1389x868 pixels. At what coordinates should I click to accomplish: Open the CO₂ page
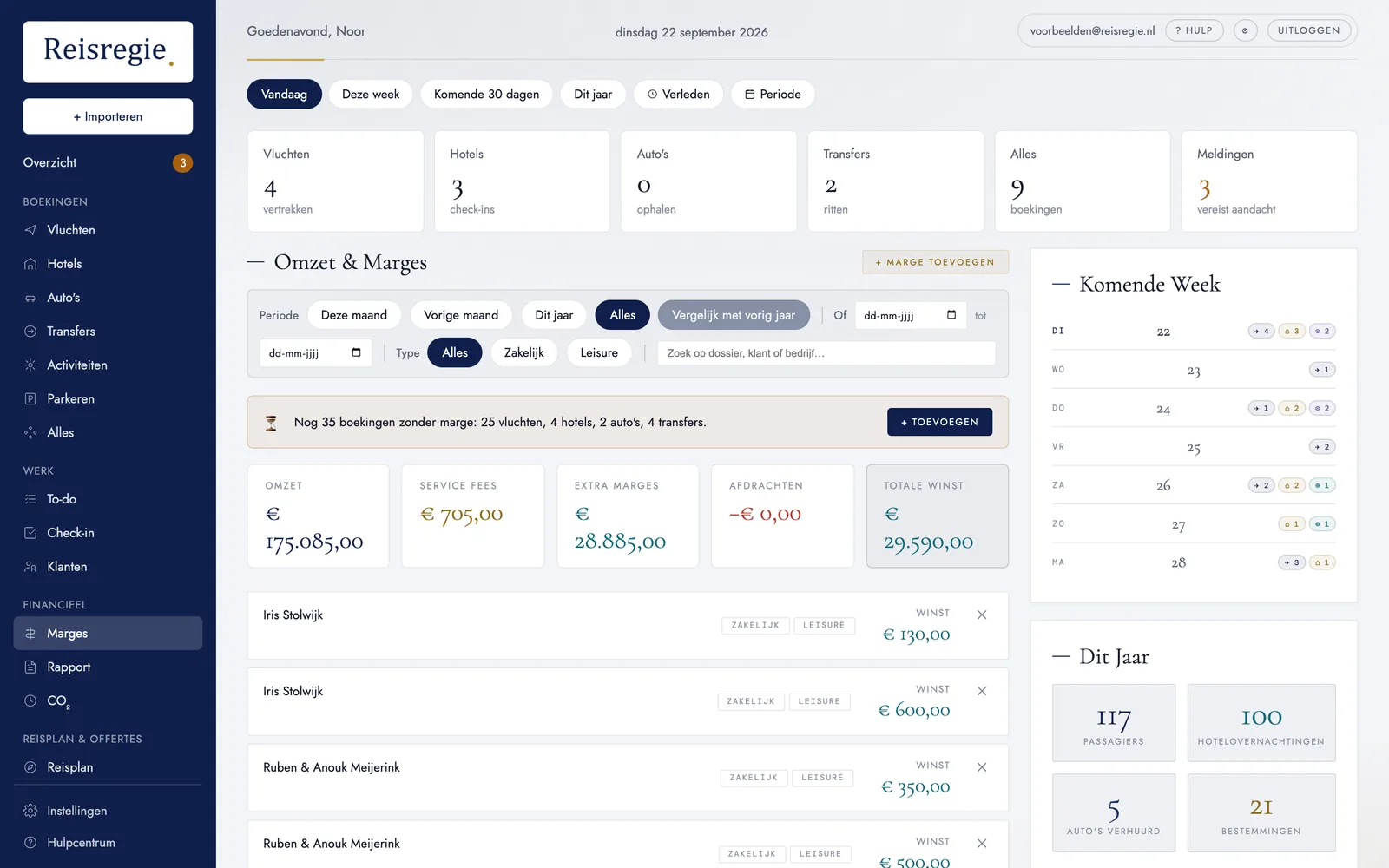(x=108, y=701)
